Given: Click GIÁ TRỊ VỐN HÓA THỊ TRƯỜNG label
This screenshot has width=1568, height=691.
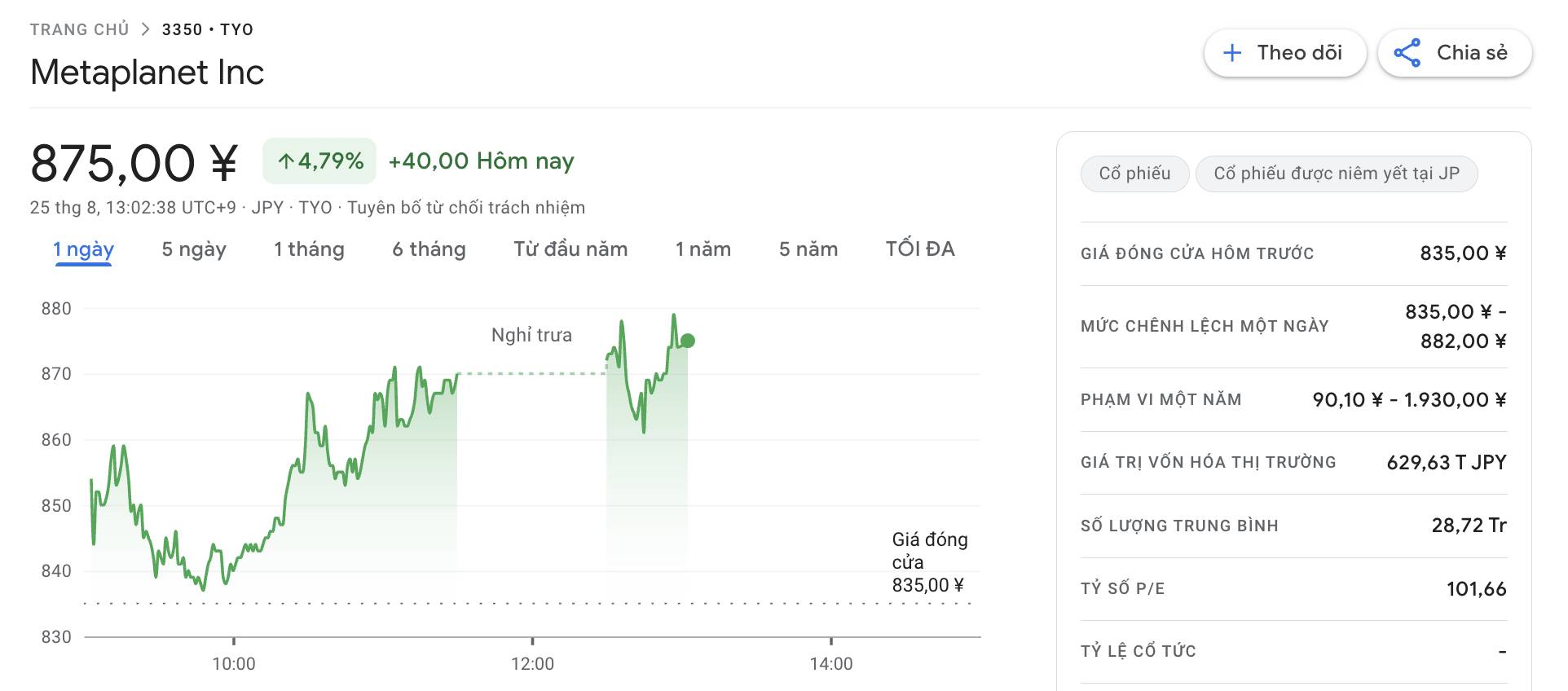Looking at the screenshot, I should pyautogui.click(x=1209, y=462).
